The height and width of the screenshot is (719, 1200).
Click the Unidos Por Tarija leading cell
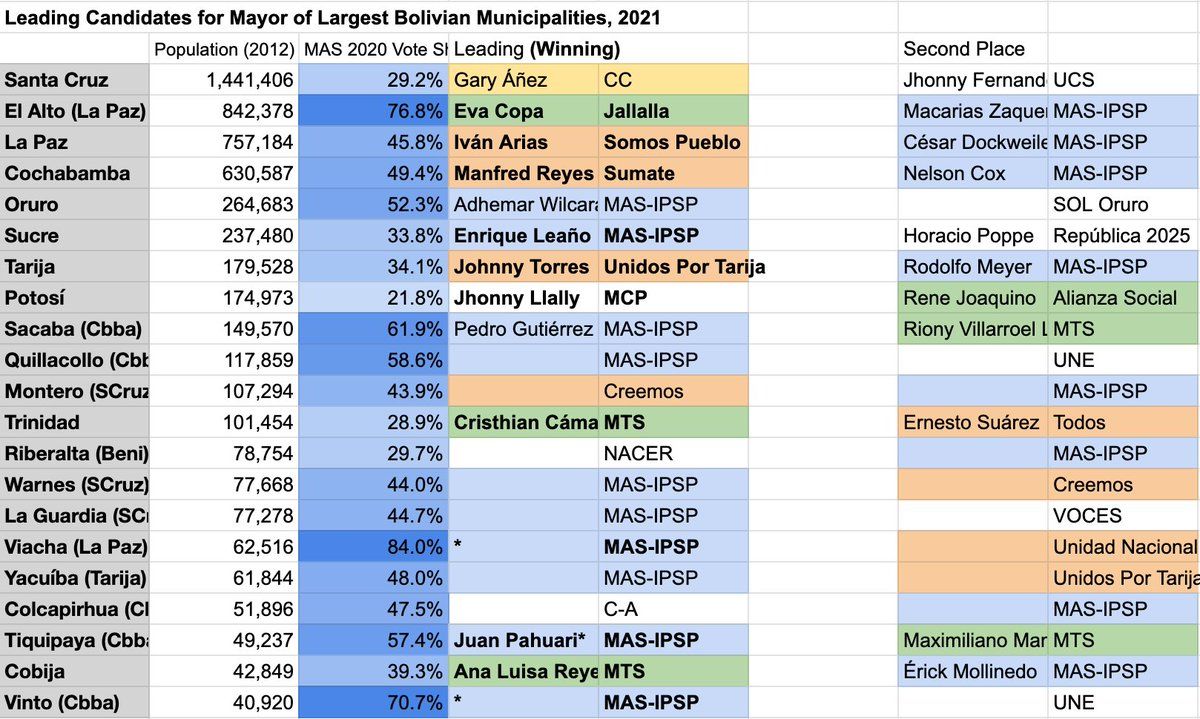[673, 267]
